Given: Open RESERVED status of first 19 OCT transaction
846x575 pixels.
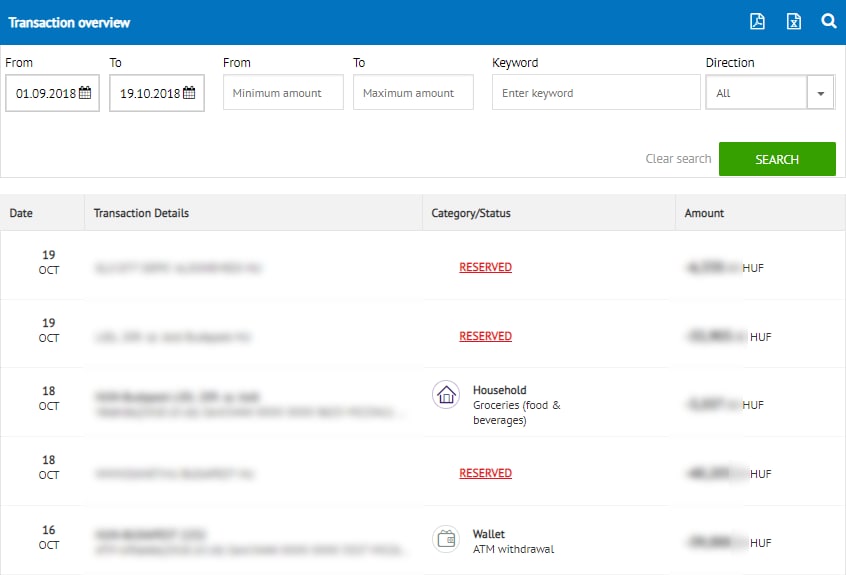Looking at the screenshot, I should point(485,267).
